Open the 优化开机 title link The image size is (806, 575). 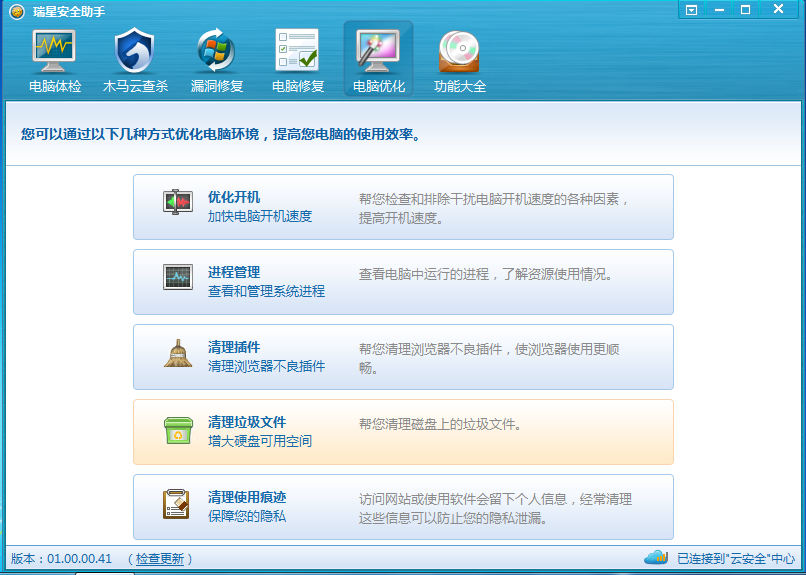pos(234,197)
